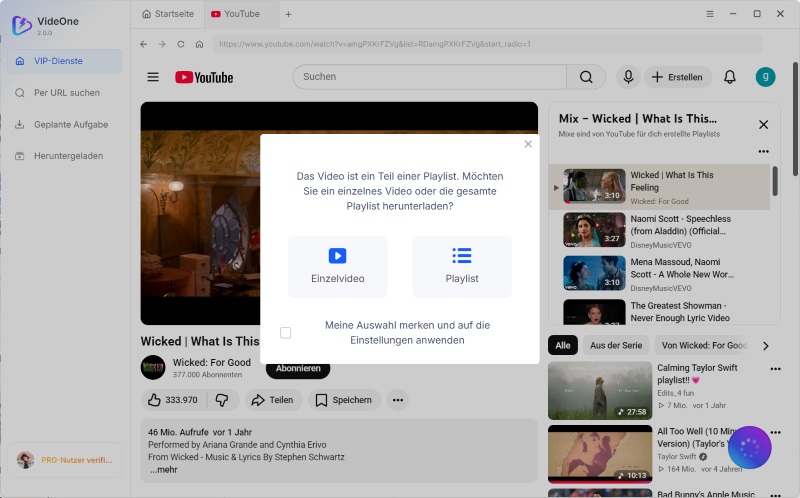Open Taylor Swift channel under All Too Well
This screenshot has width=800, height=498.
click(677, 457)
